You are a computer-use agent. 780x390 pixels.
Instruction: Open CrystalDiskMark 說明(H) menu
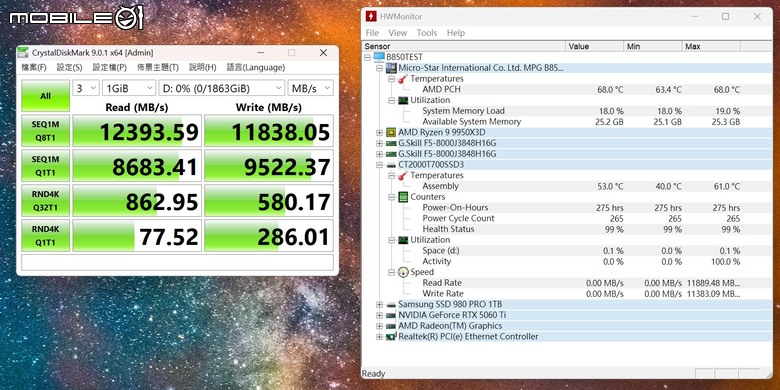point(202,67)
